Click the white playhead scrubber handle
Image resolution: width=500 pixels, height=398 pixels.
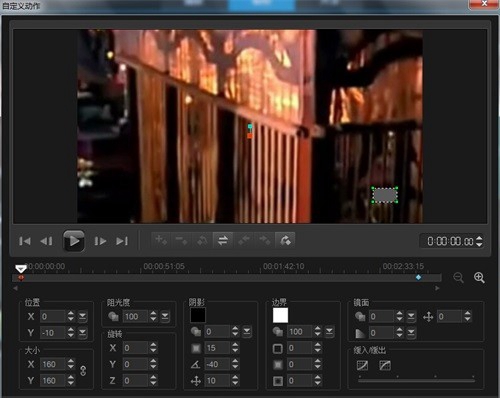(x=21, y=268)
